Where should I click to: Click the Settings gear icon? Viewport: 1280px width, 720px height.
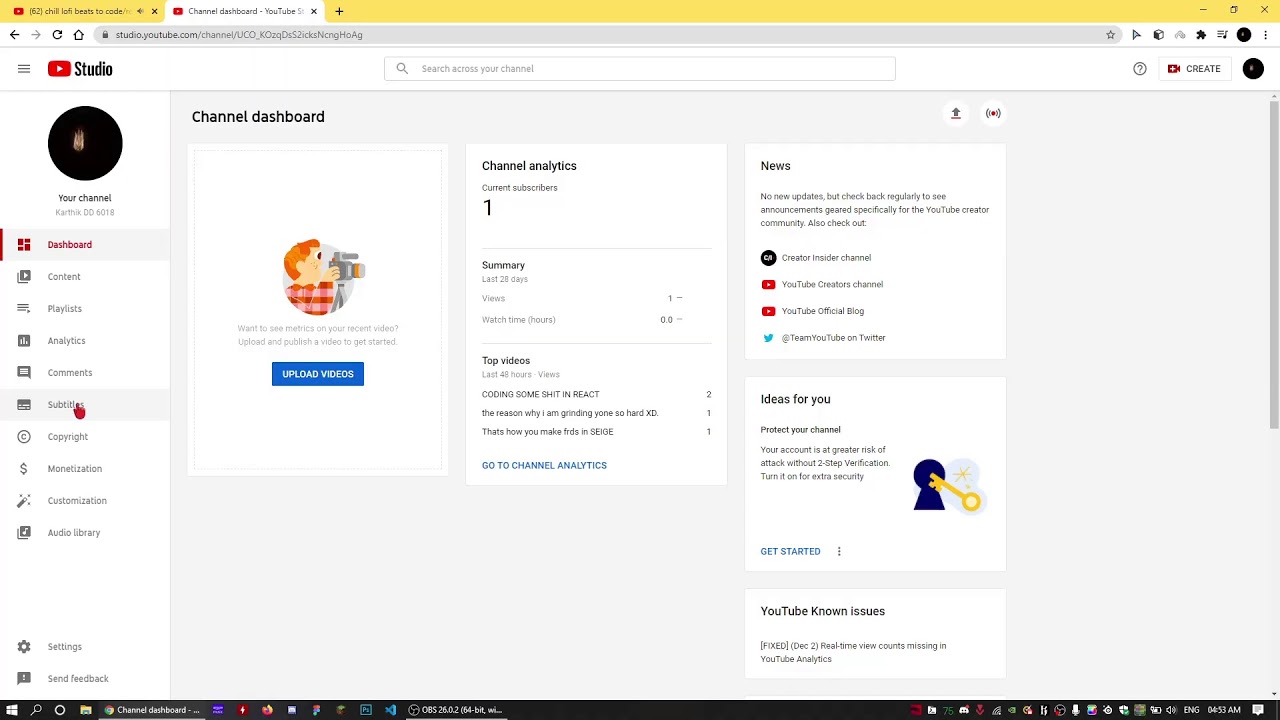[24, 647]
